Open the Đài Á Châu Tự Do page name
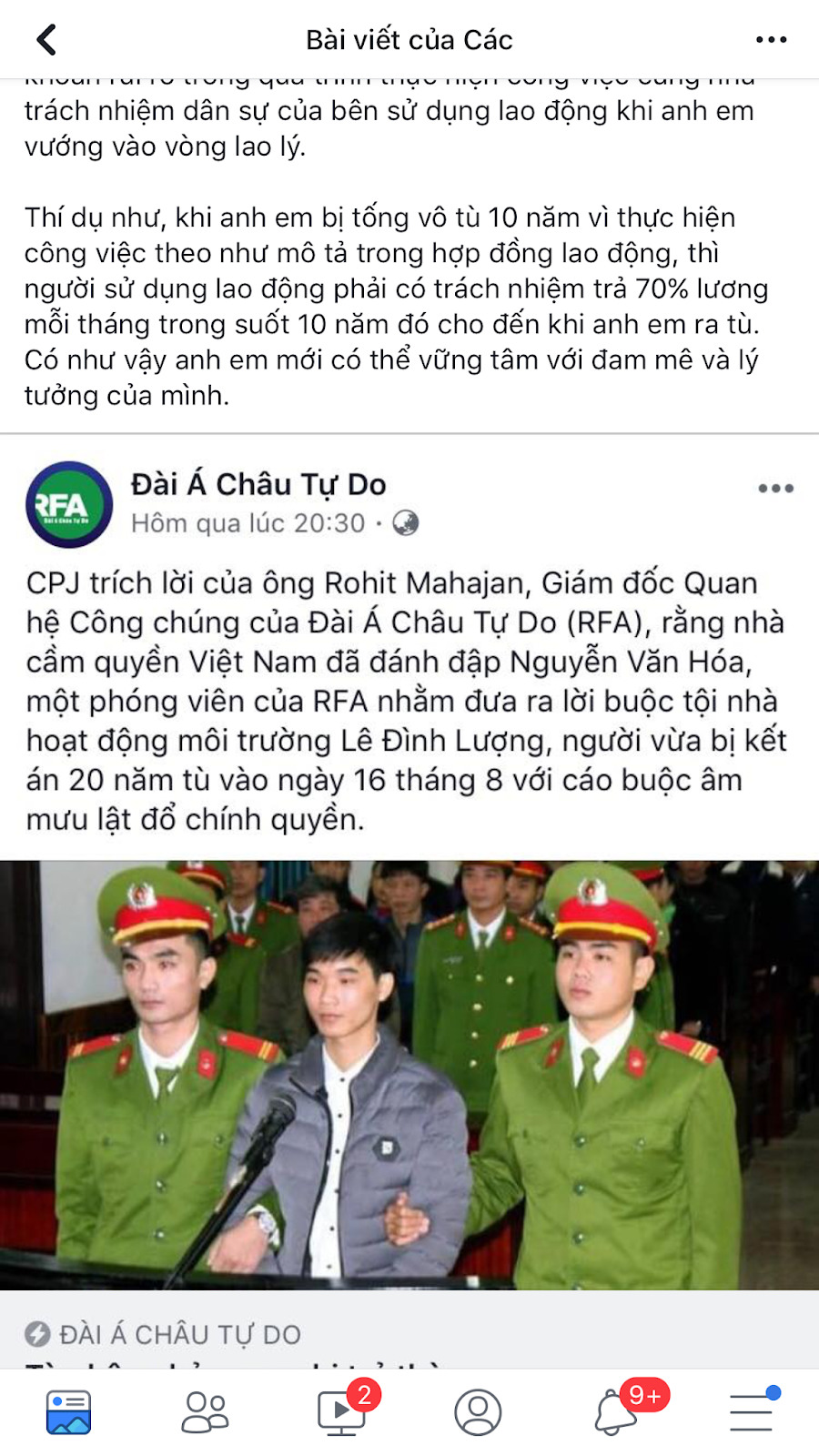Image resolution: width=819 pixels, height=1456 pixels. click(258, 485)
